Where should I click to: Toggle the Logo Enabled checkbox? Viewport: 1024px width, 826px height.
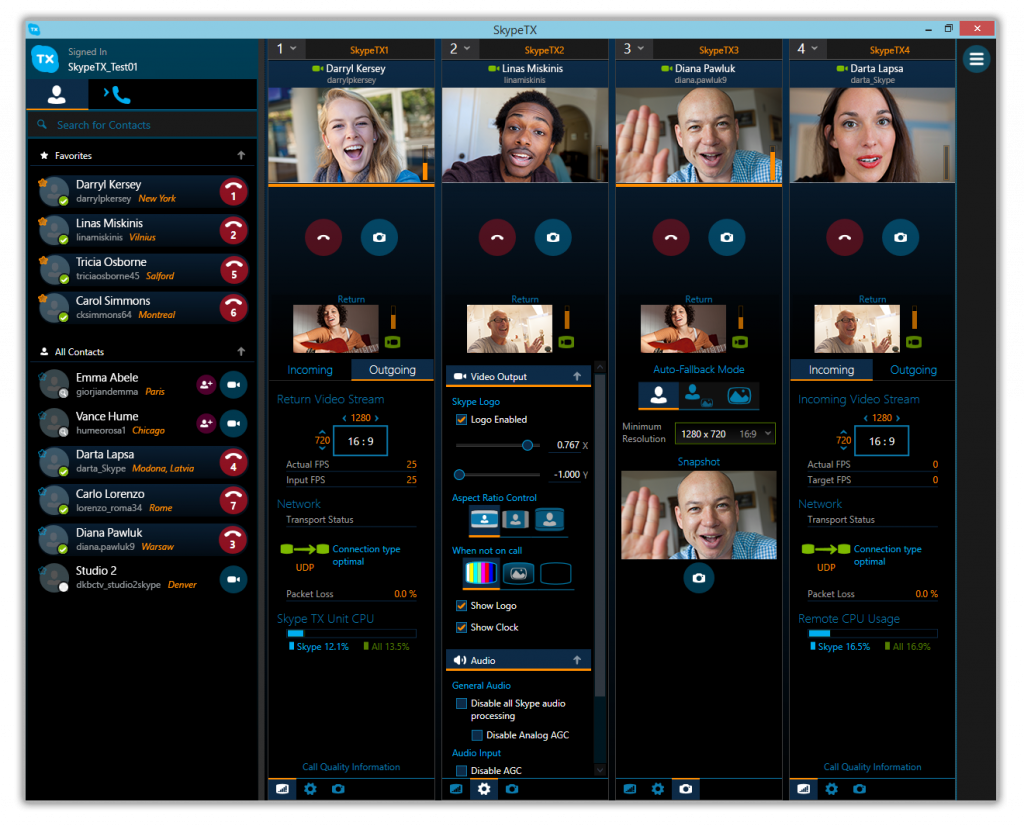tap(461, 420)
